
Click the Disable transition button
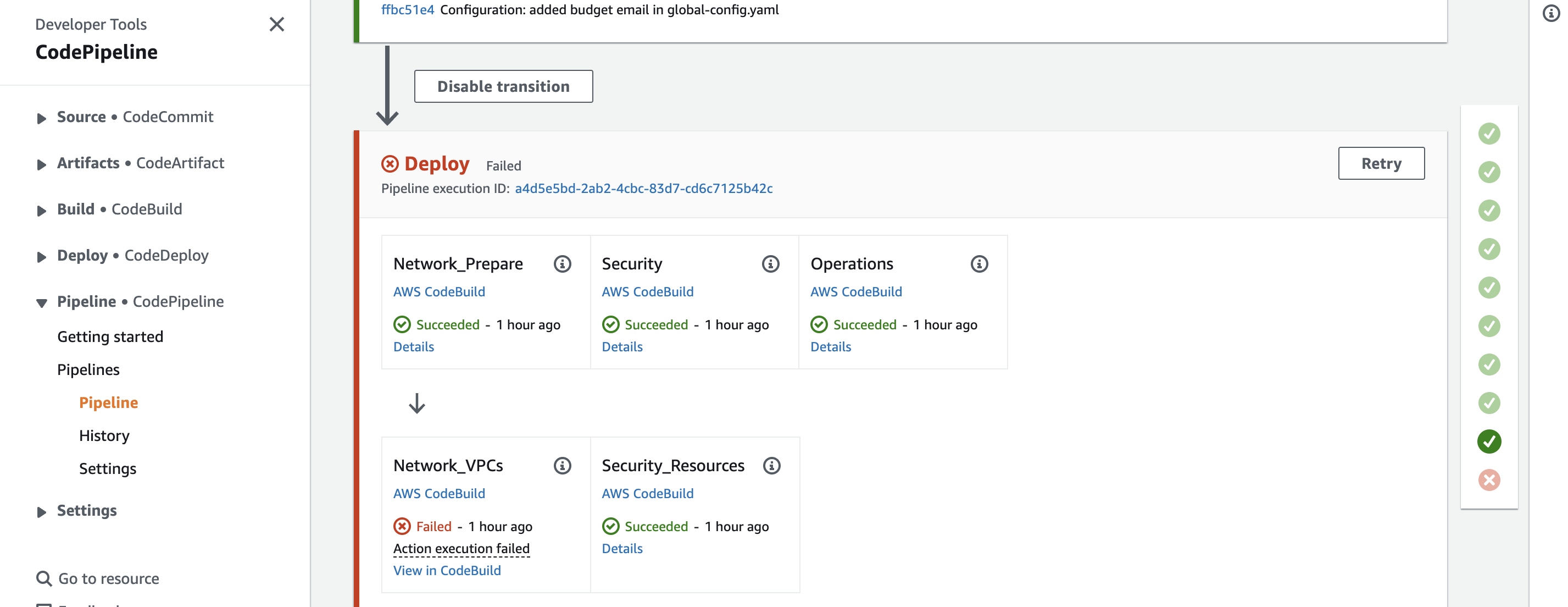point(503,86)
